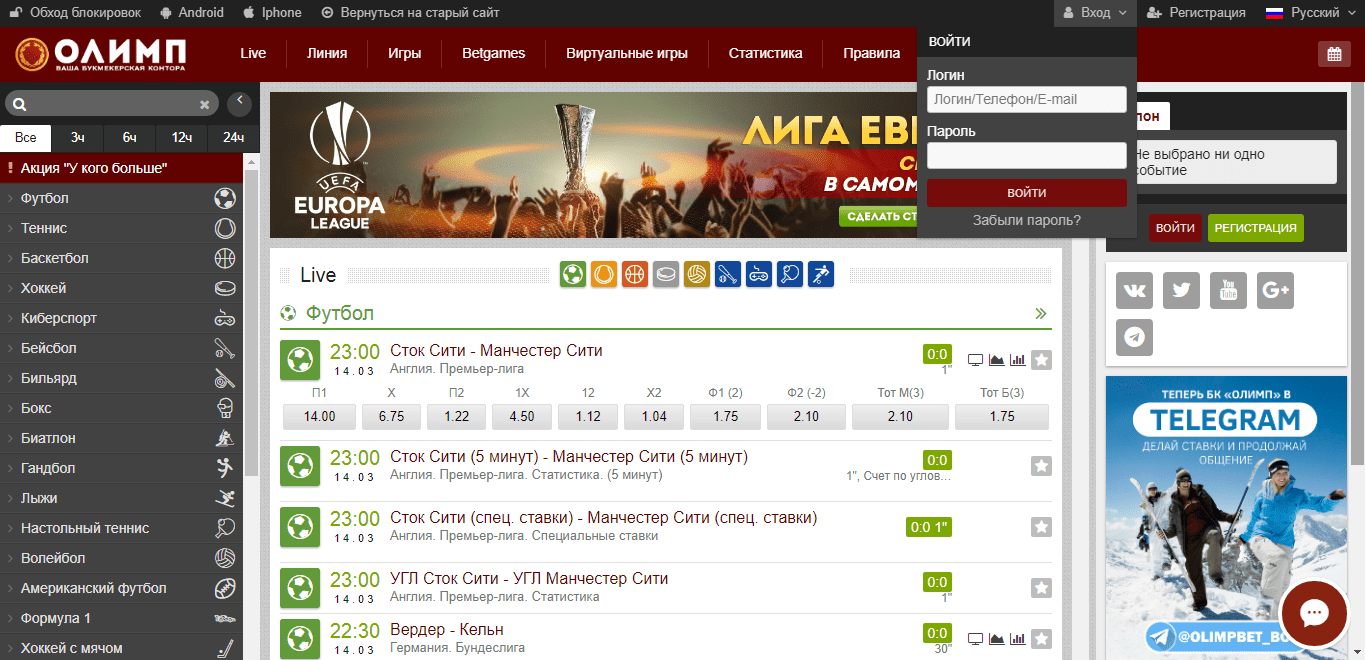
Task: Toggle favorite star for Вердер - Кельн
Action: tap(1041, 639)
